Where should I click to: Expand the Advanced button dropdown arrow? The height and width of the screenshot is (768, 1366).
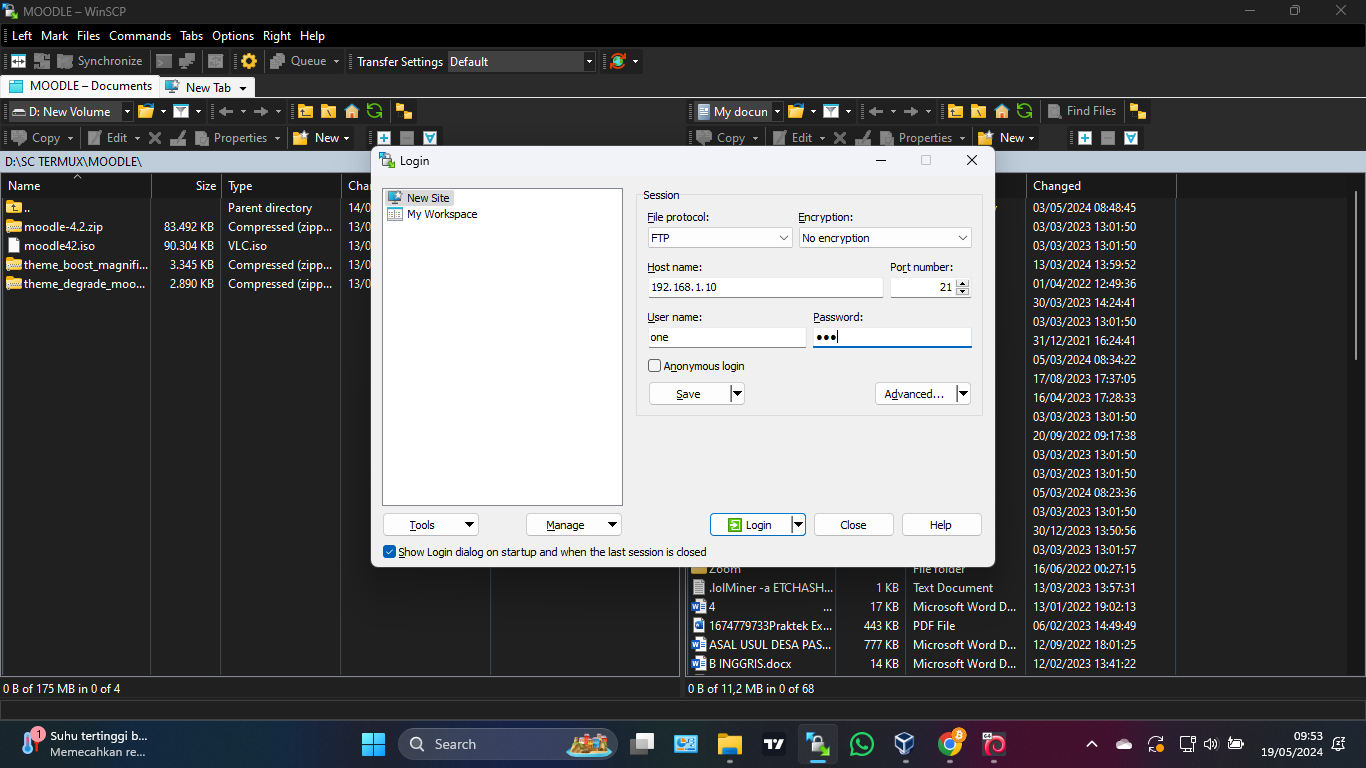963,394
